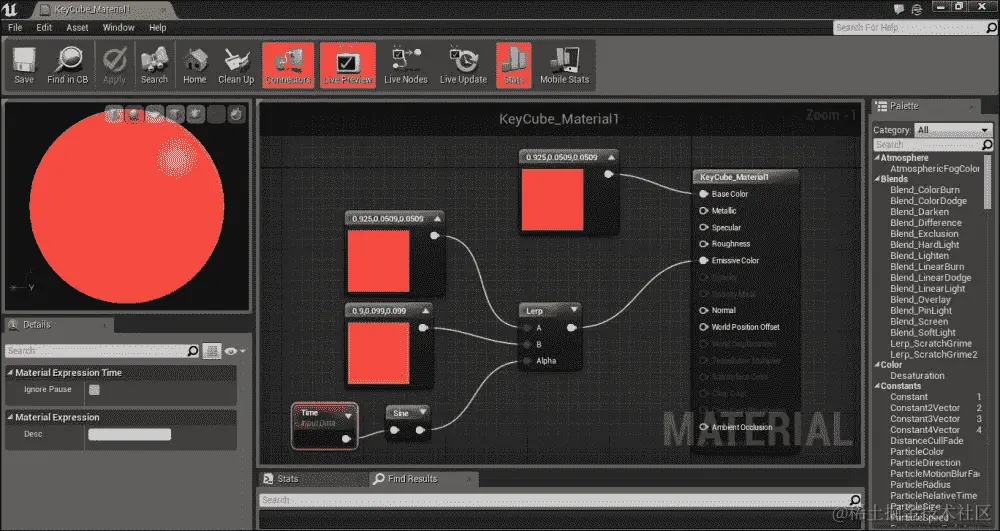1000x531 pixels.
Task: Open the Edit menu
Action: click(x=44, y=27)
